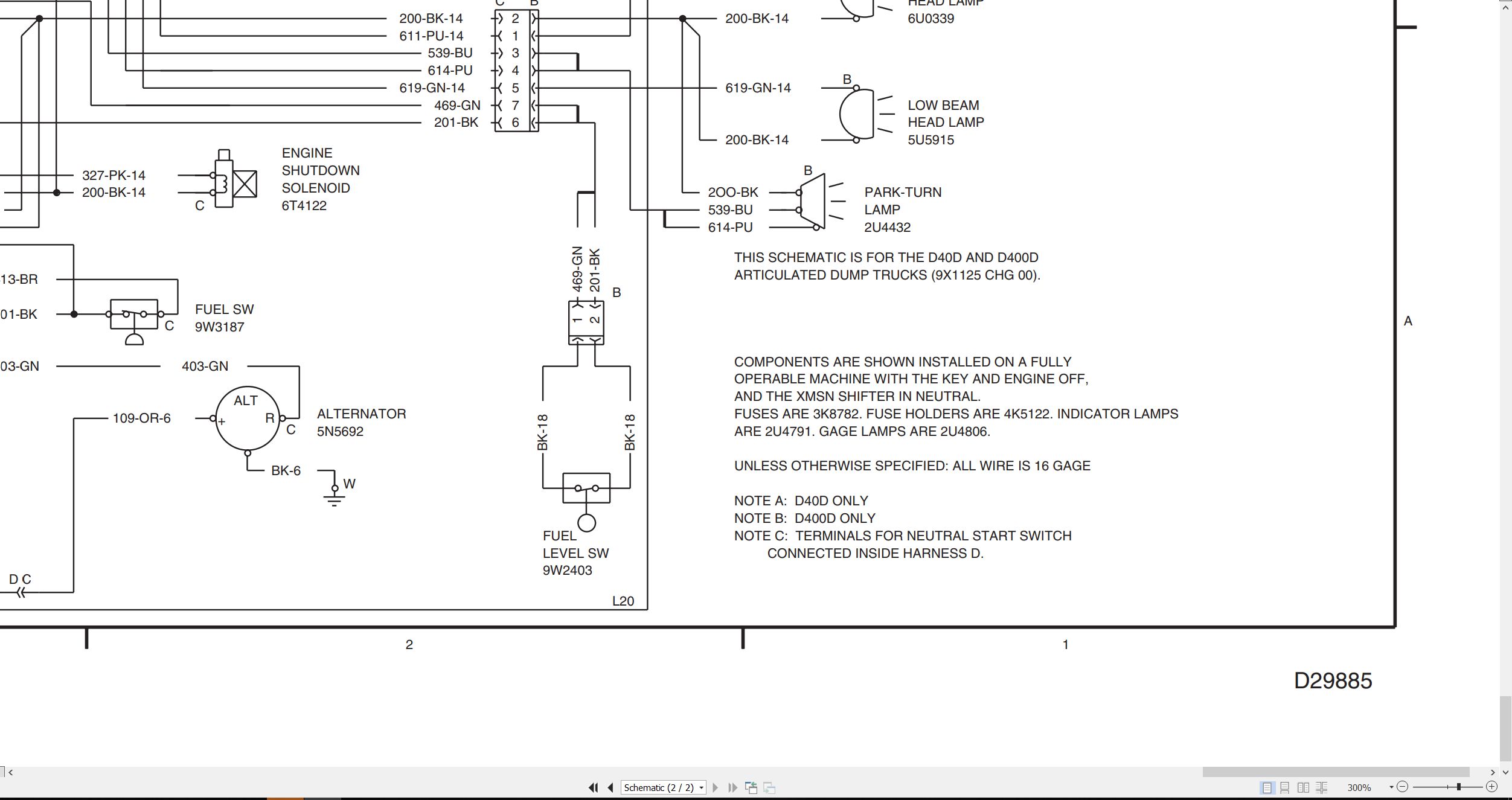
Task: Select two-page facing view layout
Action: pos(1303,787)
